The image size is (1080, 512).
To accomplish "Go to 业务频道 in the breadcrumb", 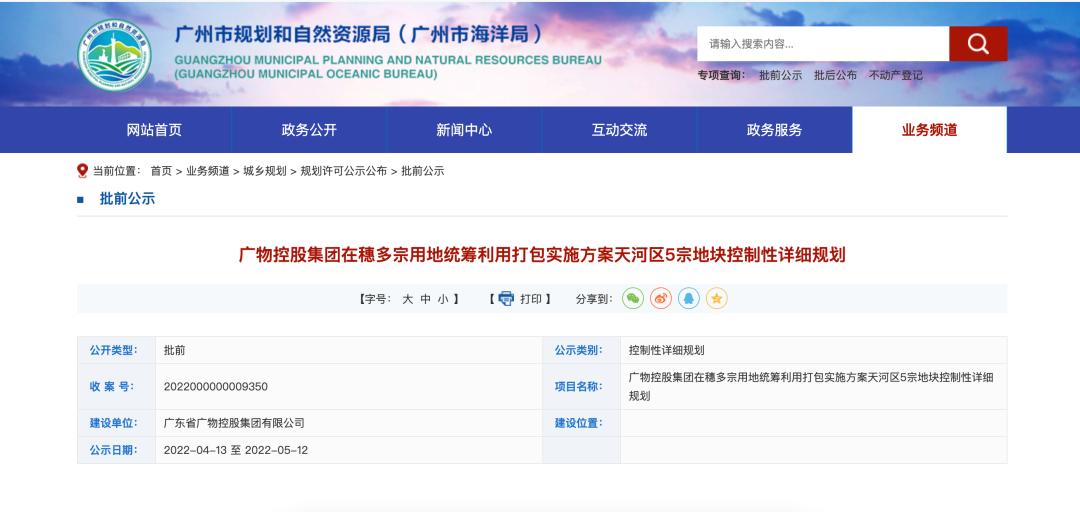I will click(x=207, y=171).
